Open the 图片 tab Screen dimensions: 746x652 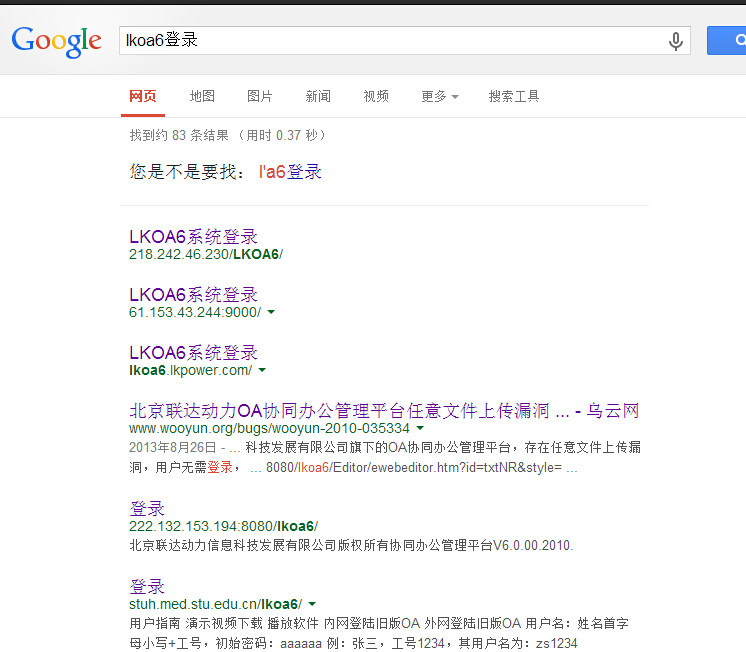point(260,97)
